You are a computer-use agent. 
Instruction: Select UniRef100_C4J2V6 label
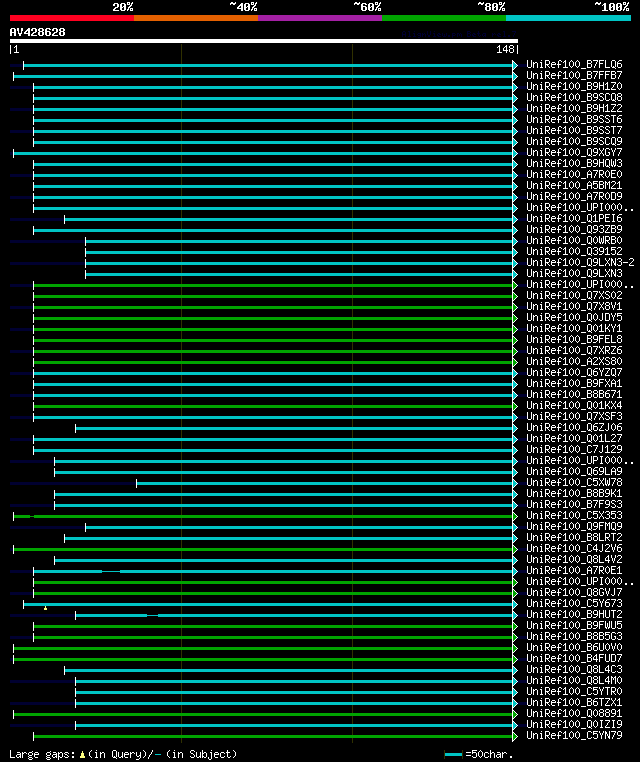tap(574, 549)
